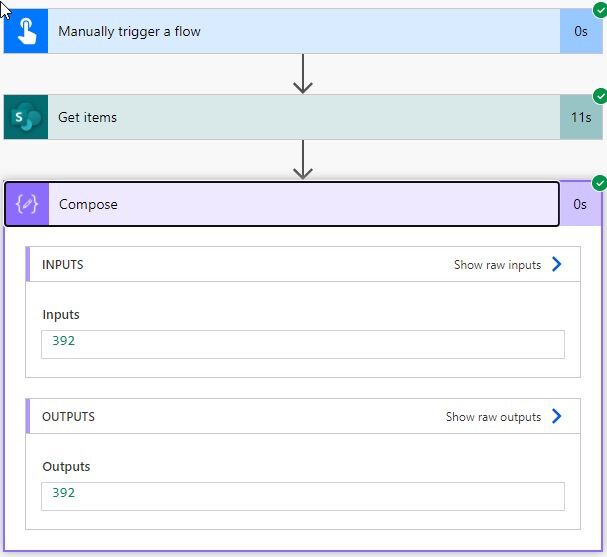Select the Inputs value field showing 392

click(x=303, y=343)
